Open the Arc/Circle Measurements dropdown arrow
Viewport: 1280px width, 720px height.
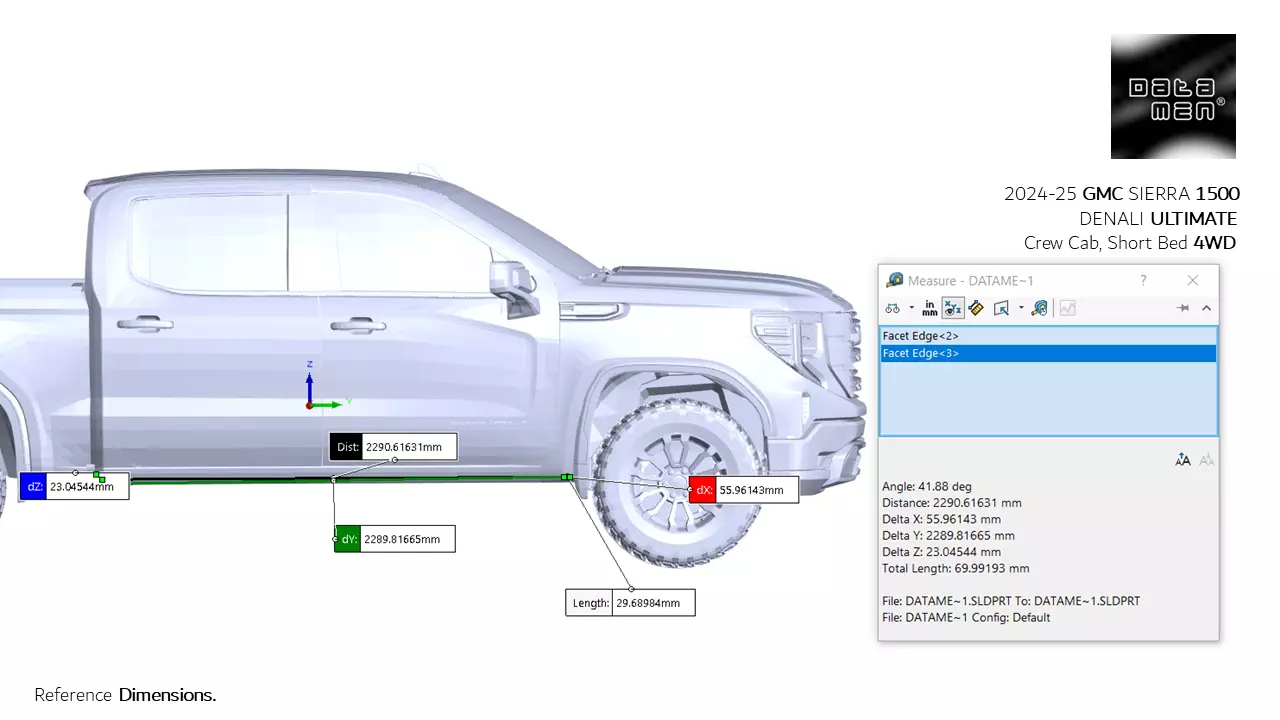(911, 308)
